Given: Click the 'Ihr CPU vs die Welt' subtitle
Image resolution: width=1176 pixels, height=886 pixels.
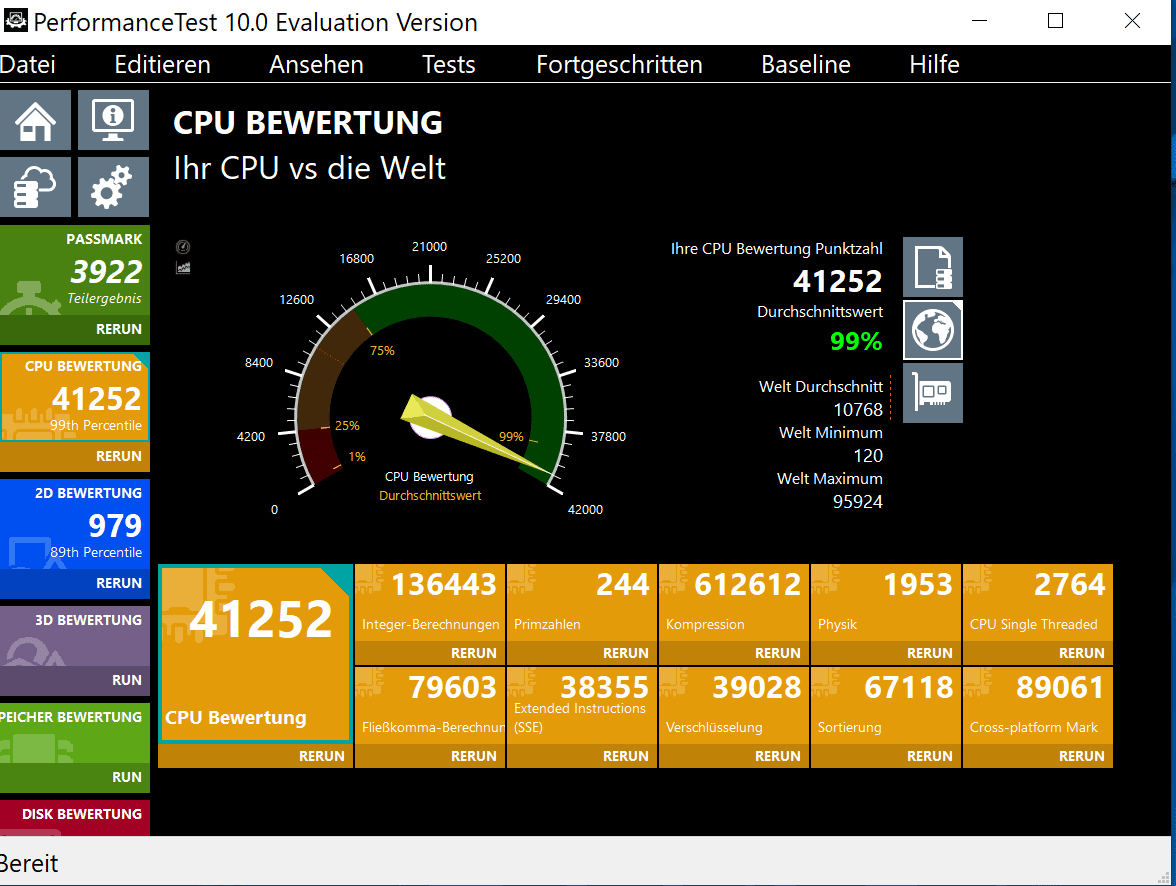Looking at the screenshot, I should coord(309,168).
